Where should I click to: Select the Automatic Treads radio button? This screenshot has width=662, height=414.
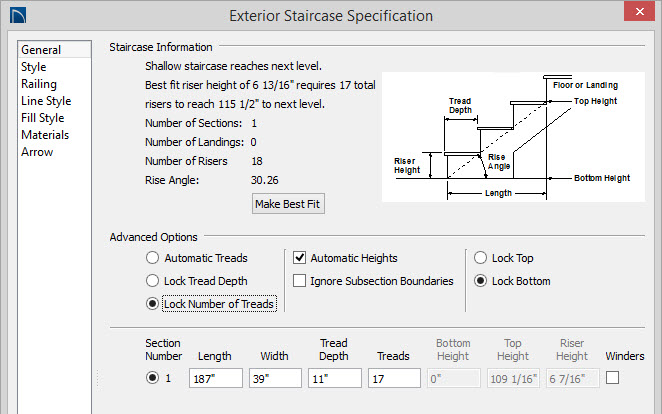click(x=153, y=258)
